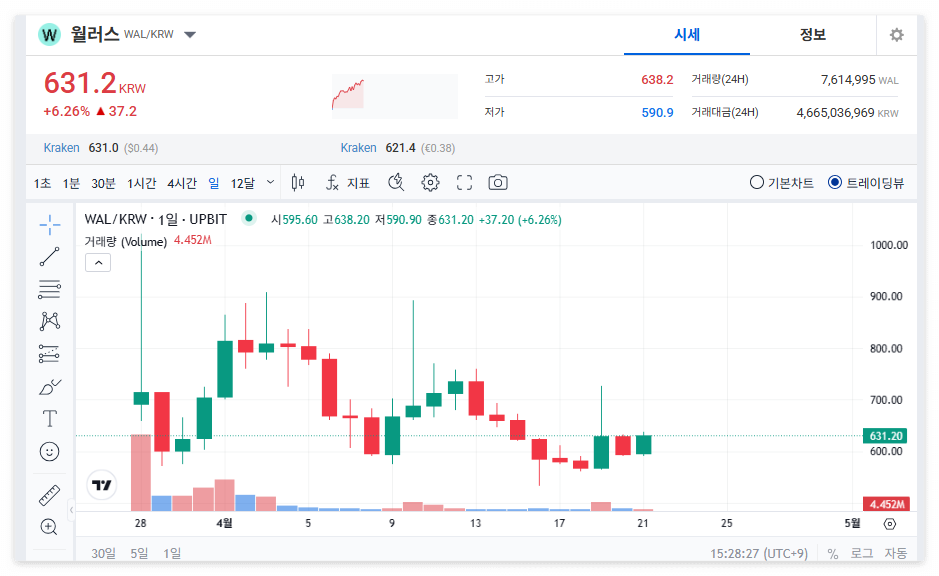Set chart range to 30일

[x=104, y=553]
